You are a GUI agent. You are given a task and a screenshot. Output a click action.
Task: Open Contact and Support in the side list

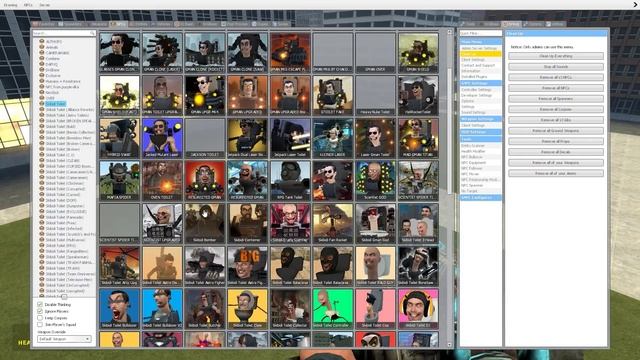[481, 65]
